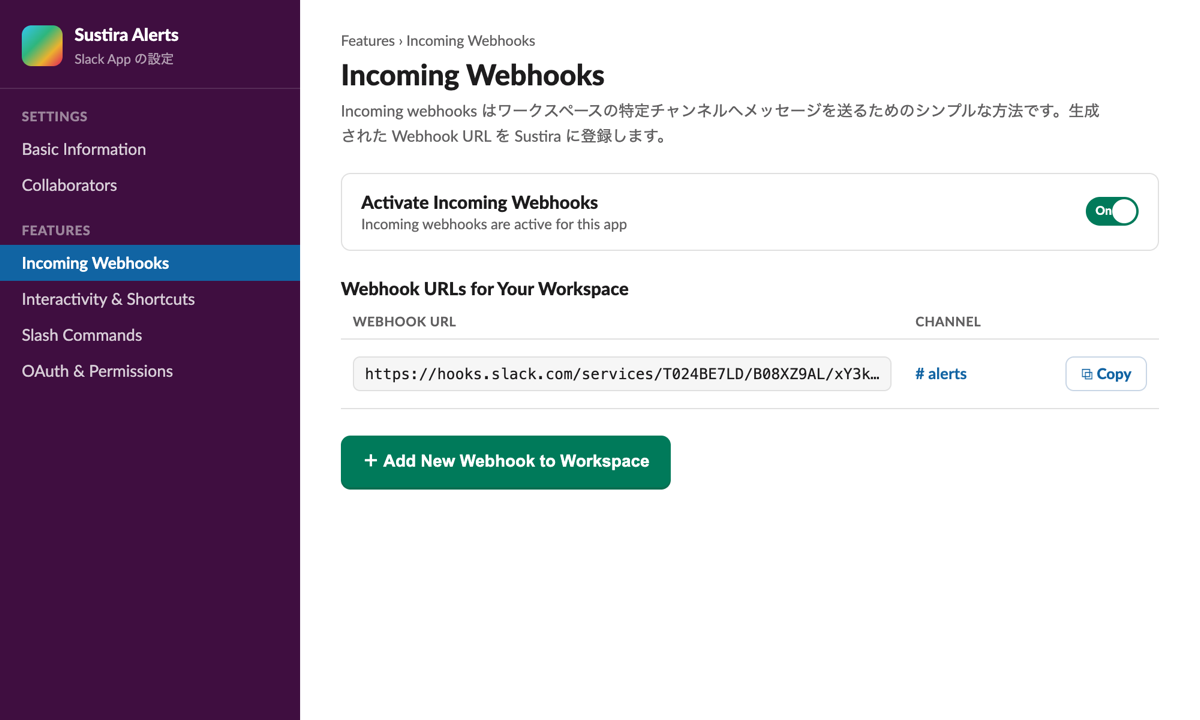Click the webhook URL text field
Image resolution: width=1200 pixels, height=720 pixels.
click(x=622, y=374)
